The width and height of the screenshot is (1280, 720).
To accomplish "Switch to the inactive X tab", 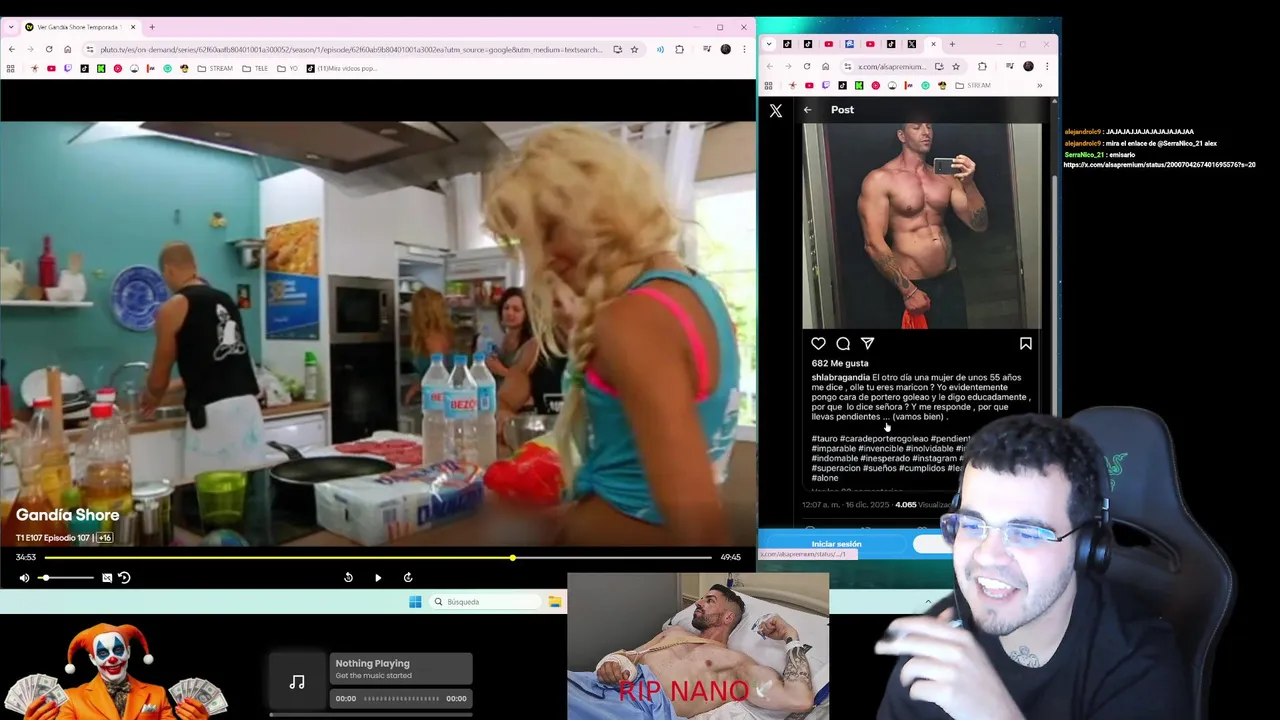I will coord(912,44).
